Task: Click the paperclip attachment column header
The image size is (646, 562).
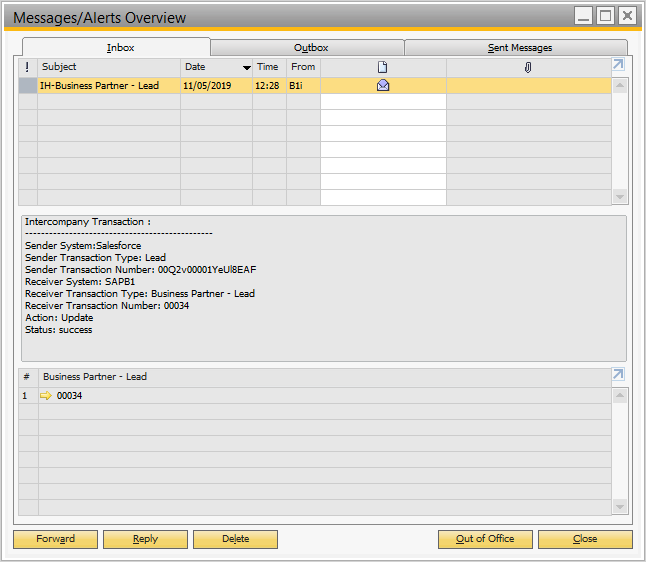Action: [528, 67]
